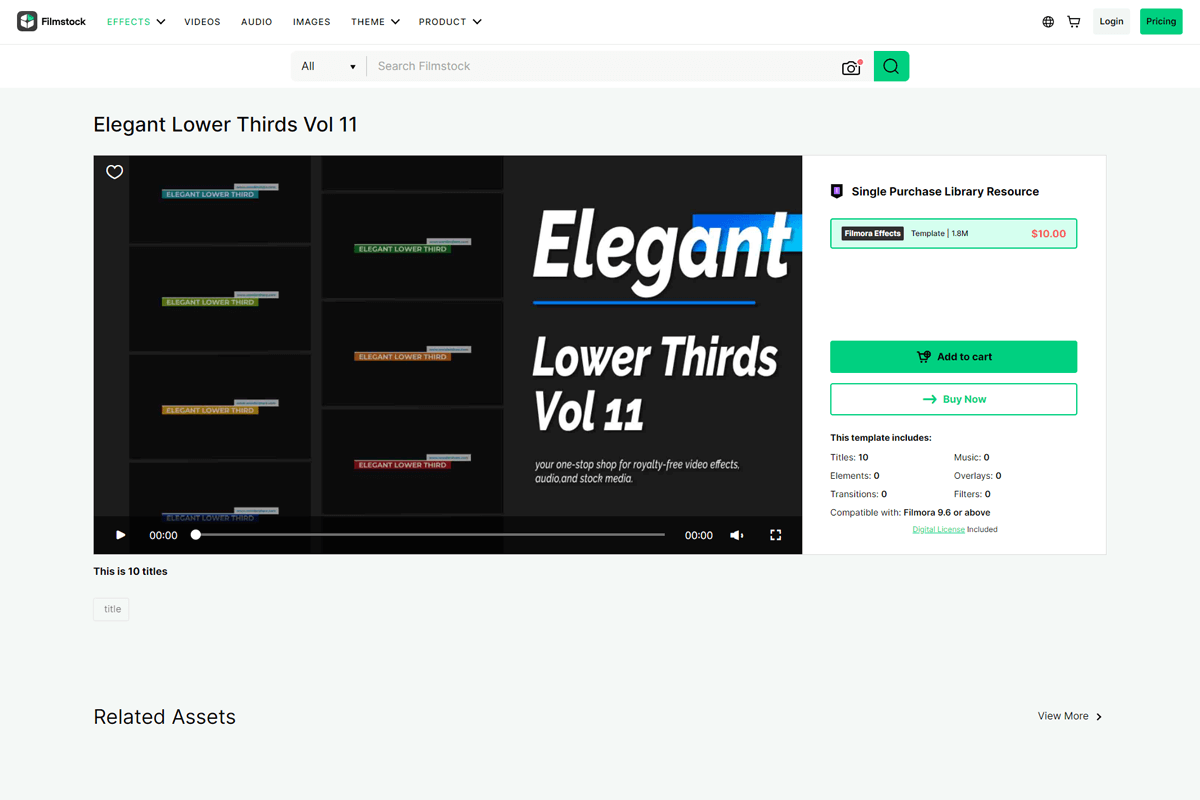
Task: Add to favorites with heart icon
Action: click(115, 172)
